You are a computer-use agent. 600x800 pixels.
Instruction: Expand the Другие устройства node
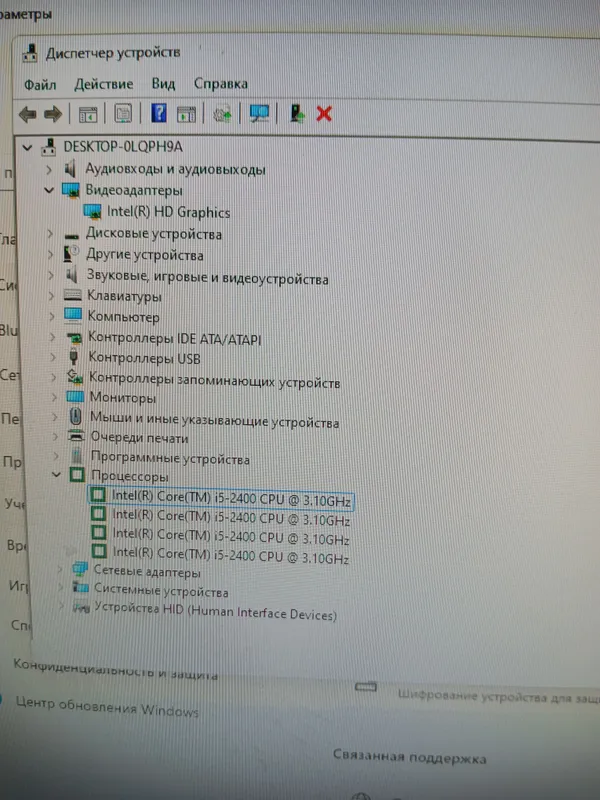50,254
